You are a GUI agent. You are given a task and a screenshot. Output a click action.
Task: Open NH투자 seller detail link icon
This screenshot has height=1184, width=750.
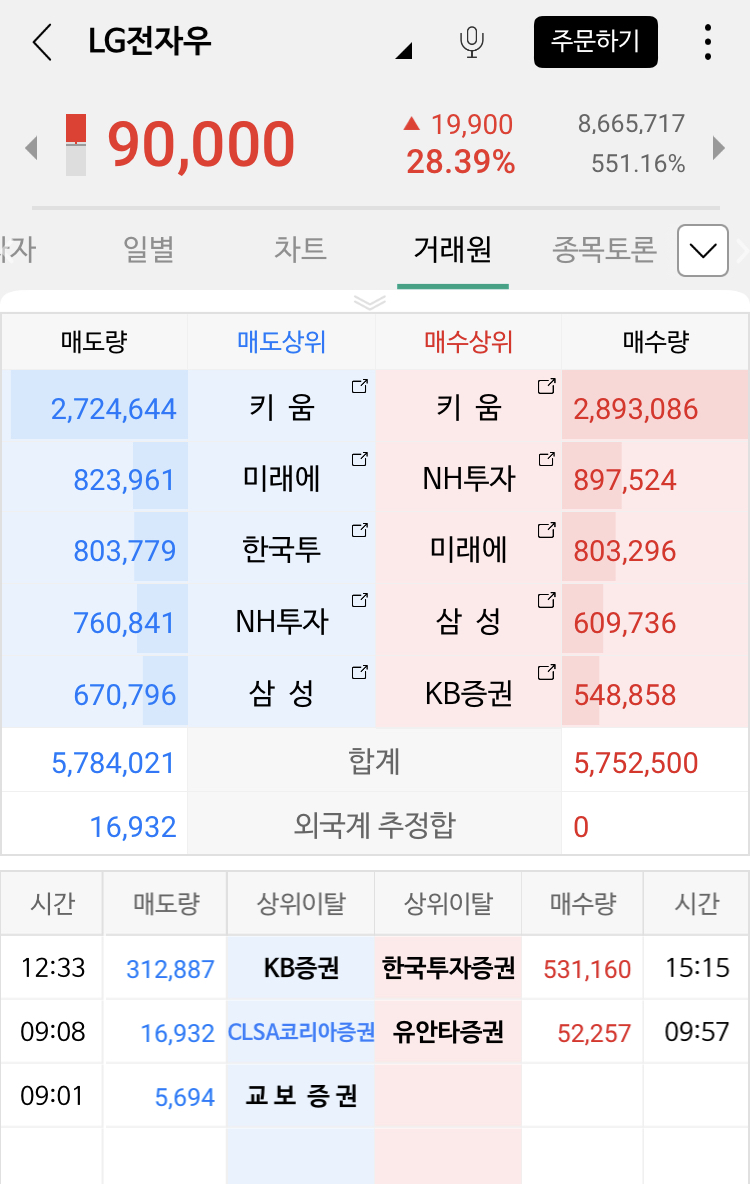tap(360, 600)
